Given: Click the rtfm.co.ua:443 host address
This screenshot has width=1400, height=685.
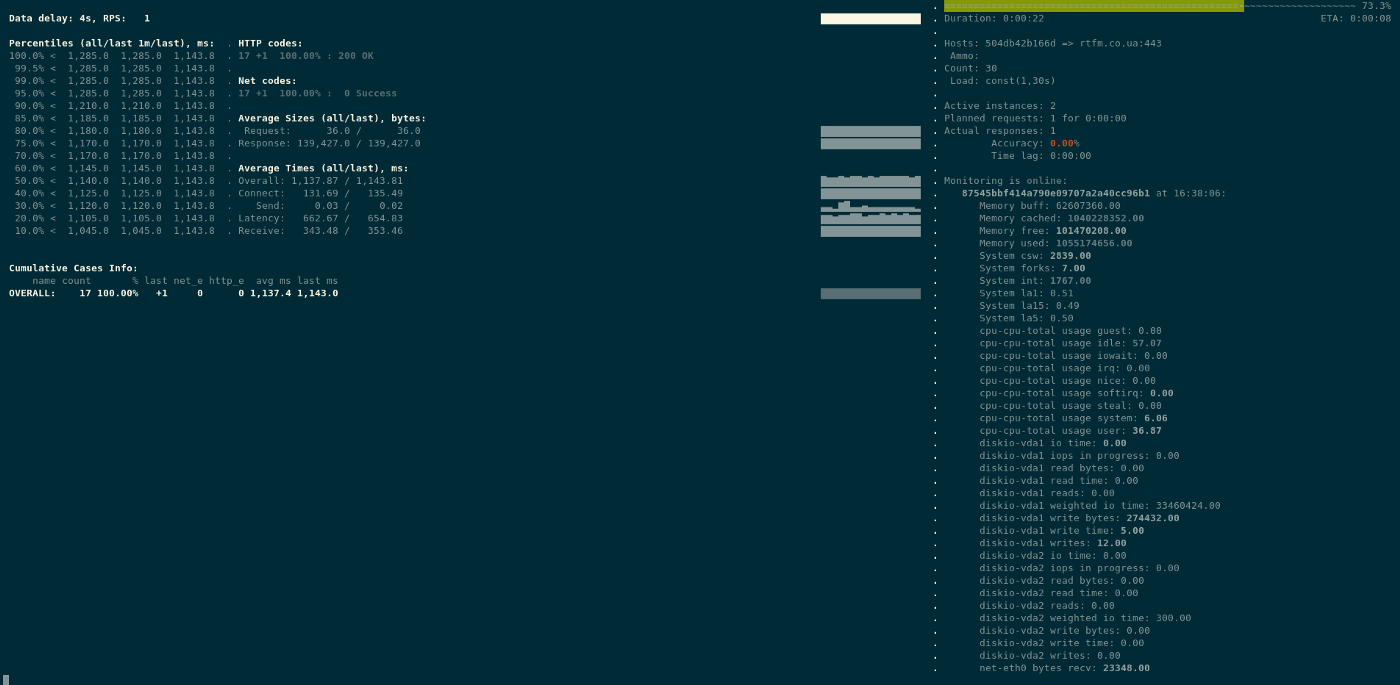Looking at the screenshot, I should [x=1120, y=43].
